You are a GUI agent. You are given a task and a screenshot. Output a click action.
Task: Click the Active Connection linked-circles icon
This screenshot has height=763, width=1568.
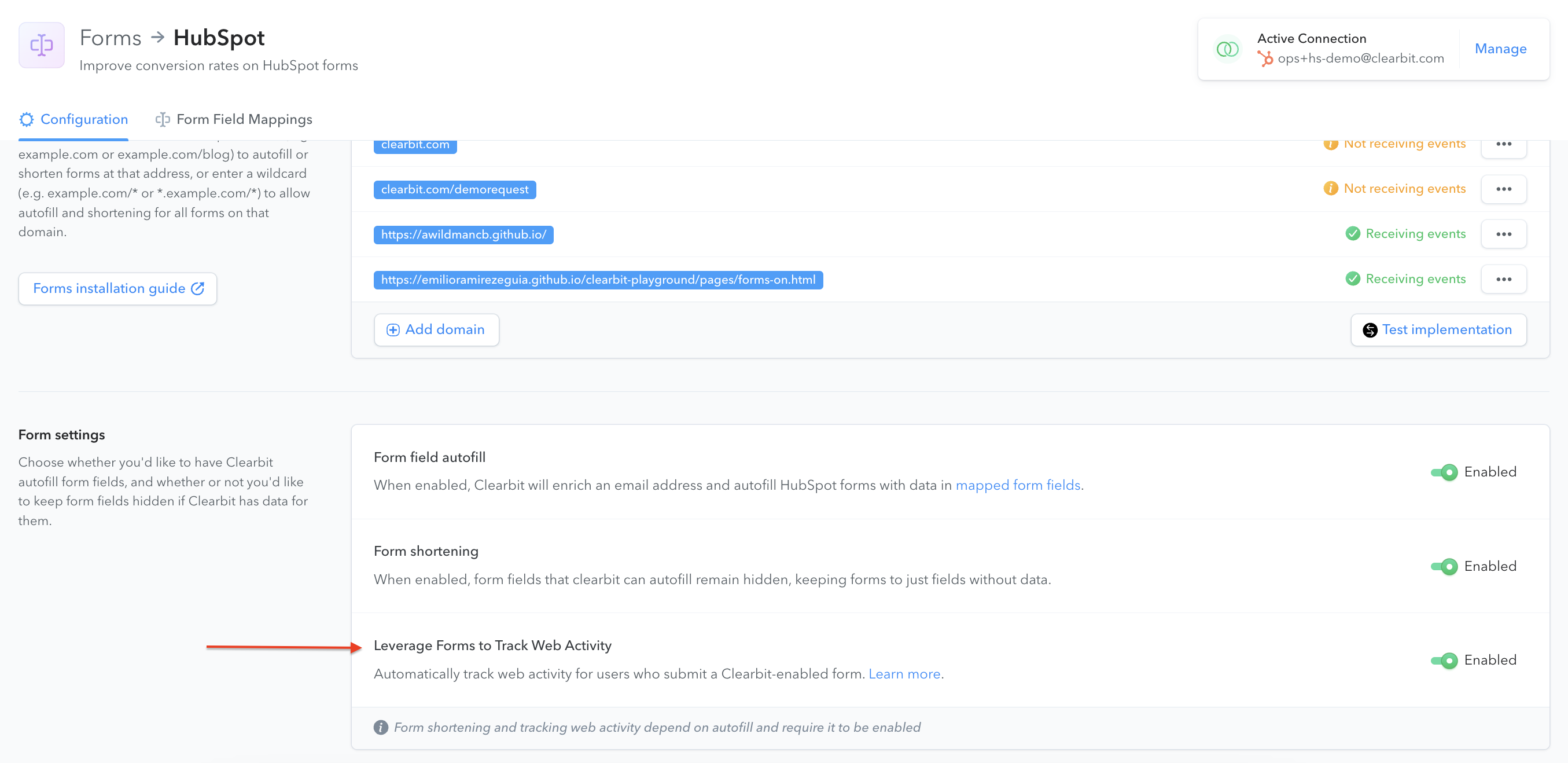coord(1227,49)
